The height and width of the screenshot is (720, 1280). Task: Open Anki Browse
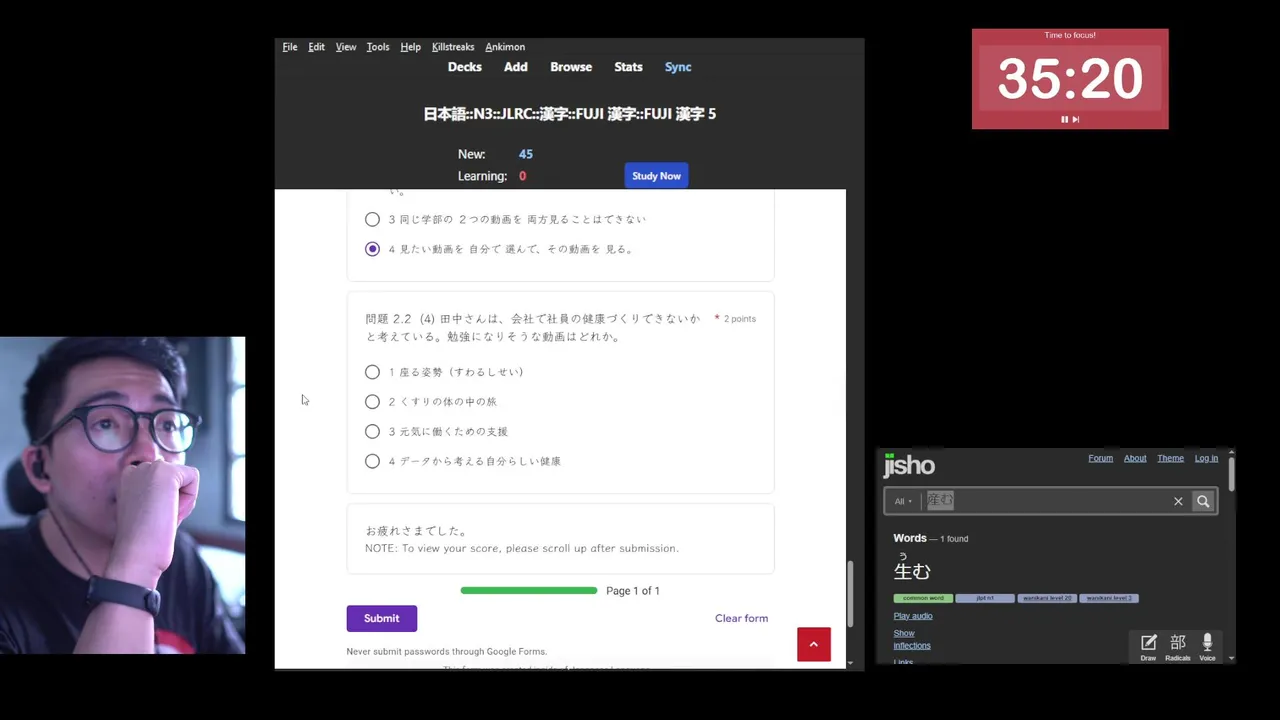(571, 67)
